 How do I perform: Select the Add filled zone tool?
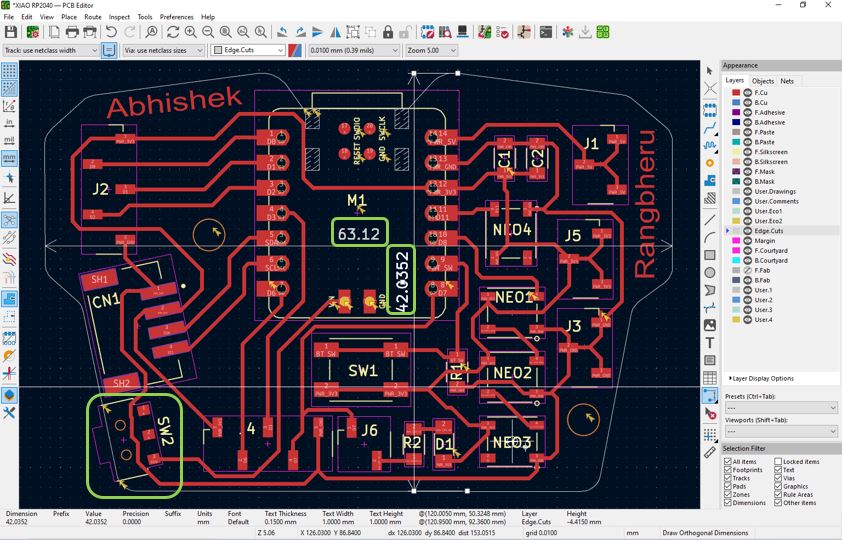[710, 180]
